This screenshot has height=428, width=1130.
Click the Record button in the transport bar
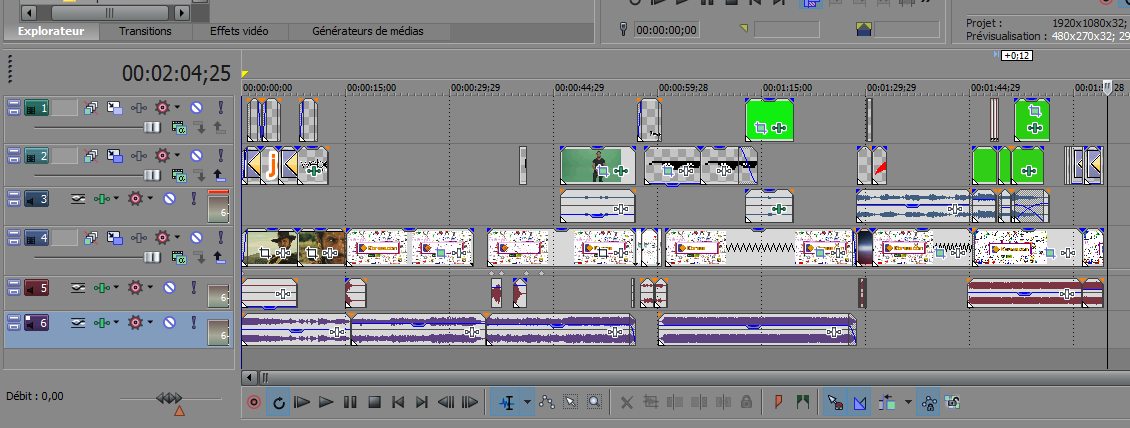click(254, 402)
